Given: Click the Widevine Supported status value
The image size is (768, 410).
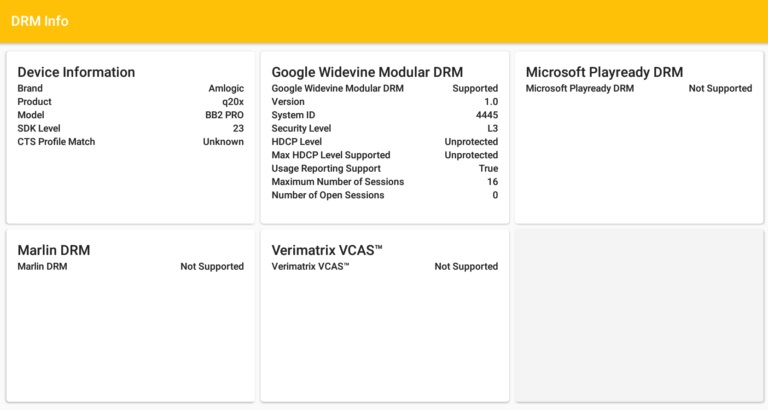Looking at the screenshot, I should click(x=475, y=89).
